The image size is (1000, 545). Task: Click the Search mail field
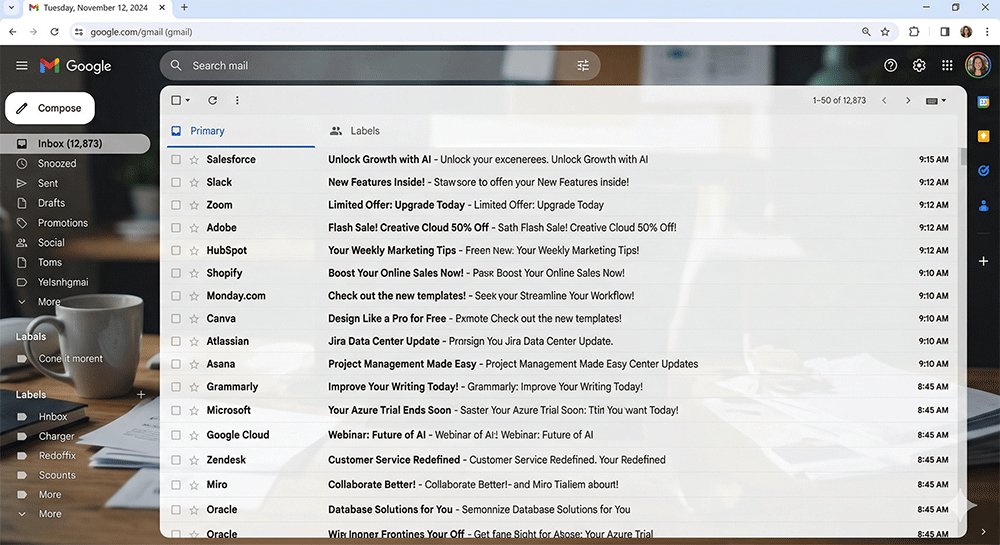click(x=380, y=66)
